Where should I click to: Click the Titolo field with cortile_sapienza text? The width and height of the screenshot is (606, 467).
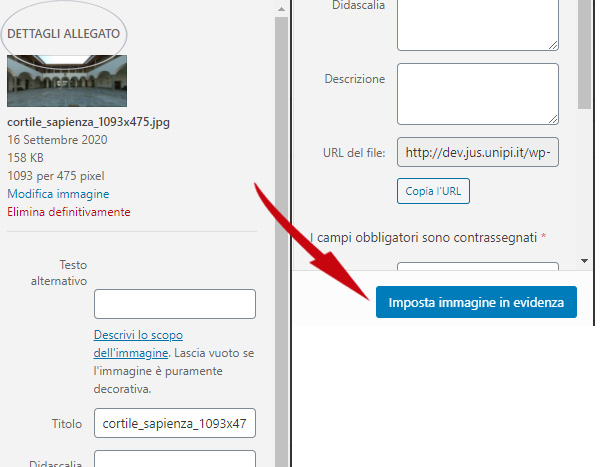175,423
